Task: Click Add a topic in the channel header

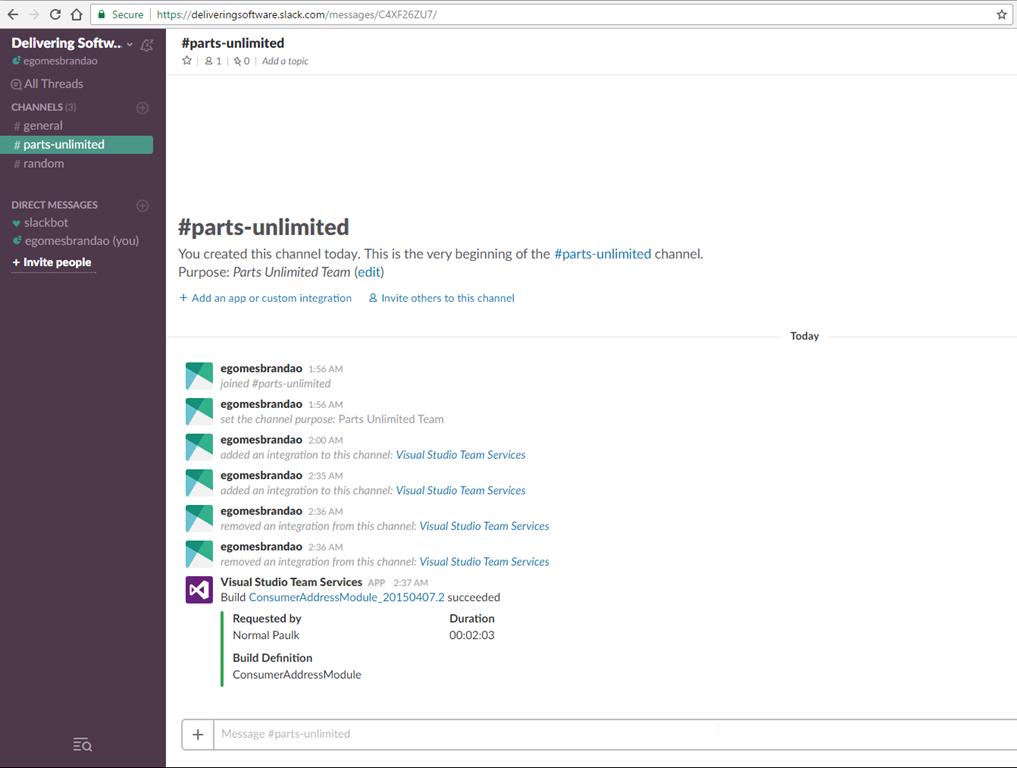Action: 285,61
